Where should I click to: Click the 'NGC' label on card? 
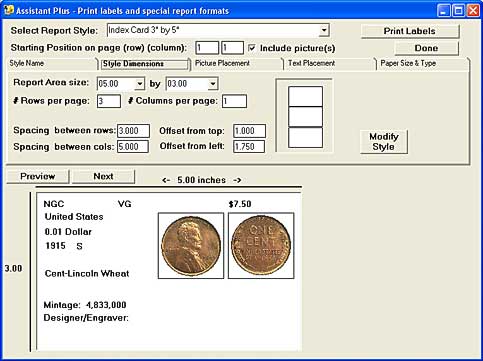coord(54,204)
